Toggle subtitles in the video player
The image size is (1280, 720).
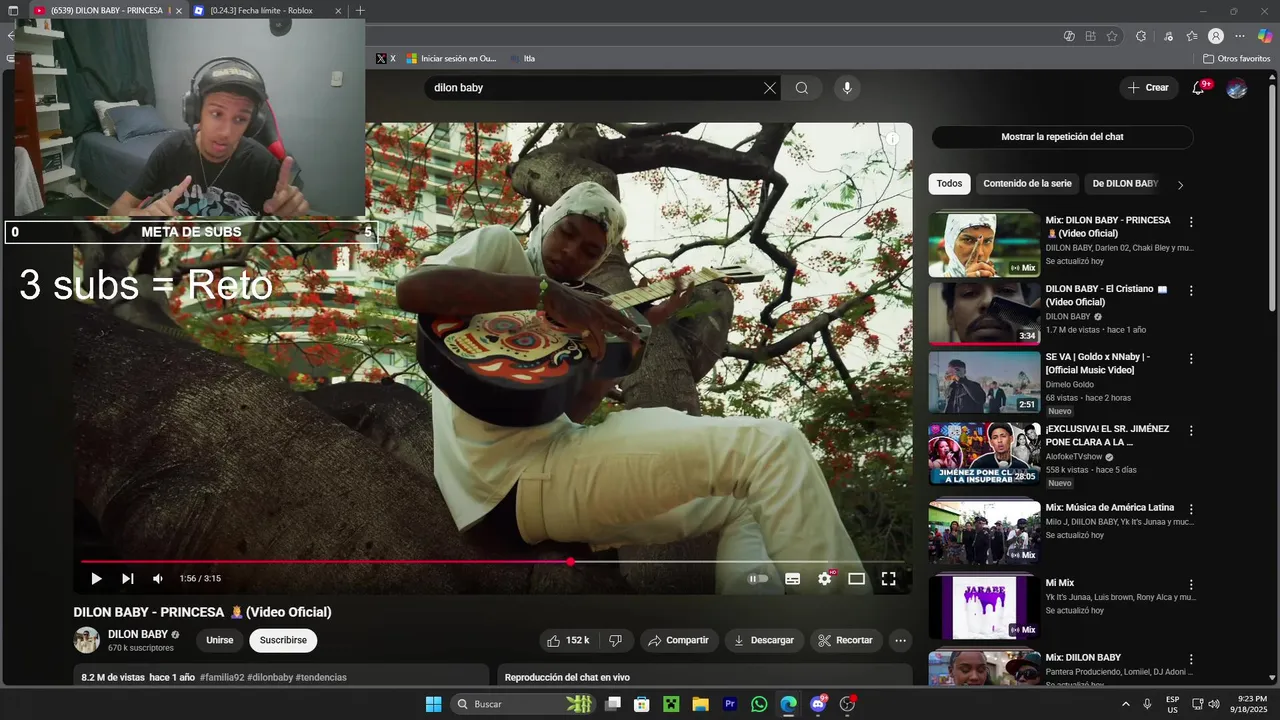(792, 578)
